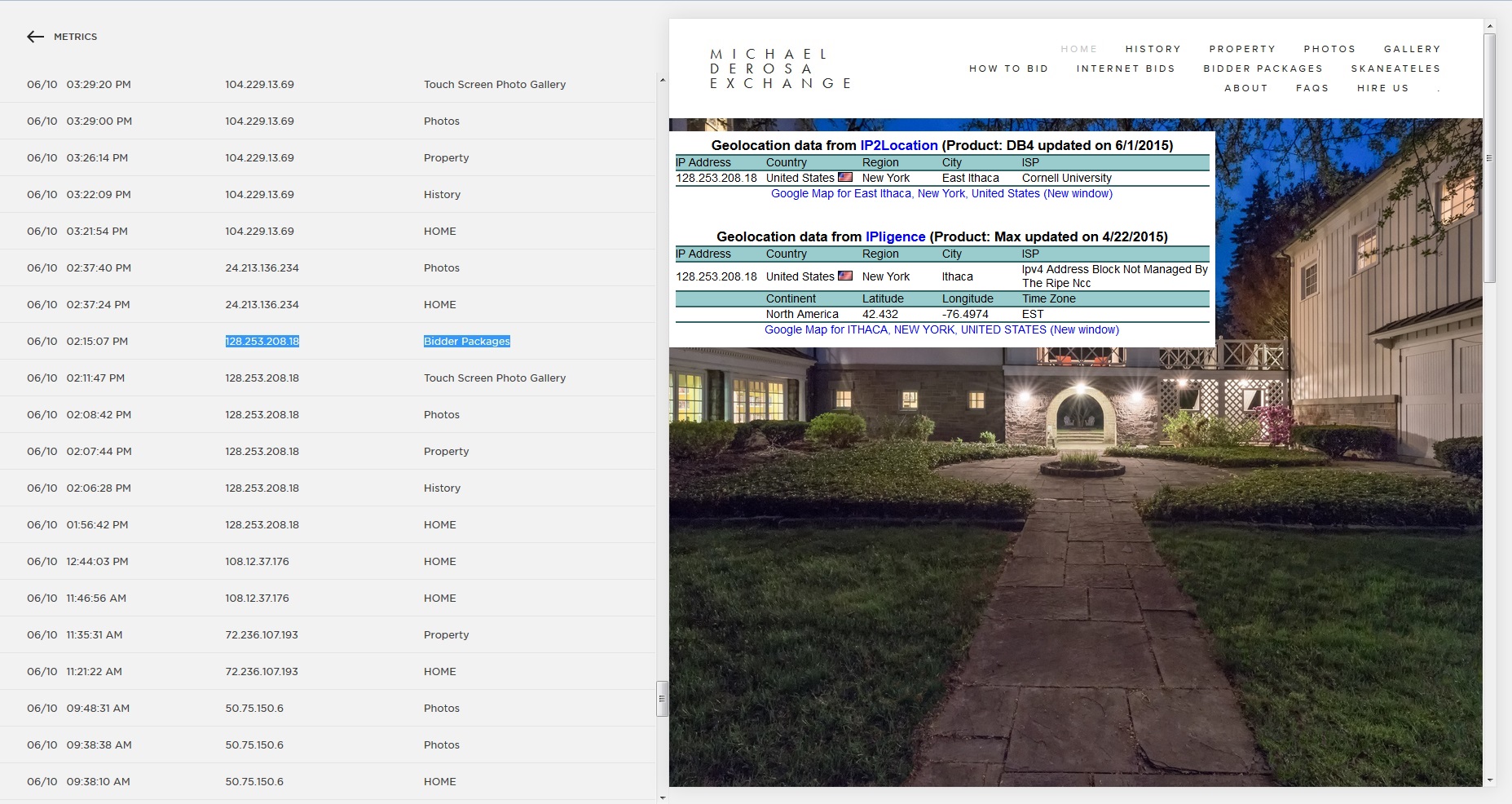Viewport: 1512px width, 804px height.
Task: Click latitude value 42.432
Action: tap(880, 314)
